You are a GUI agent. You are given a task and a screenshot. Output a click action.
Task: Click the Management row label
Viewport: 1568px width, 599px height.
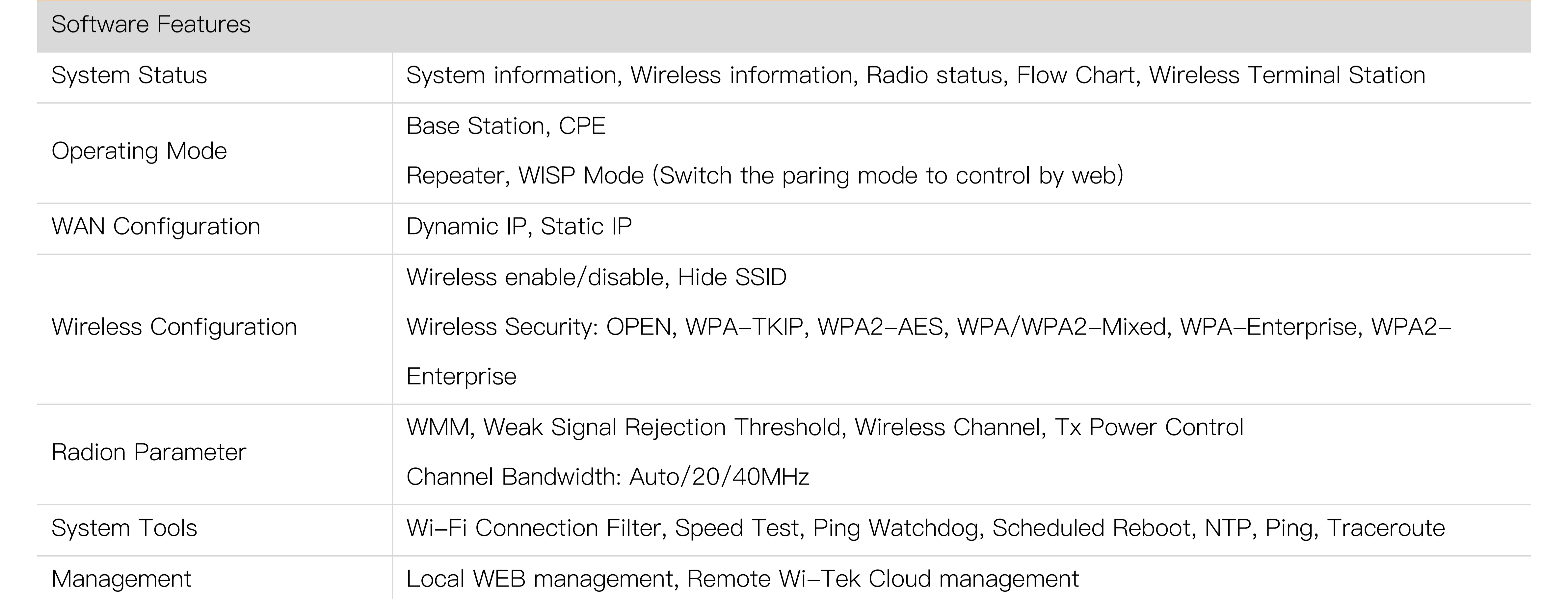[121, 579]
